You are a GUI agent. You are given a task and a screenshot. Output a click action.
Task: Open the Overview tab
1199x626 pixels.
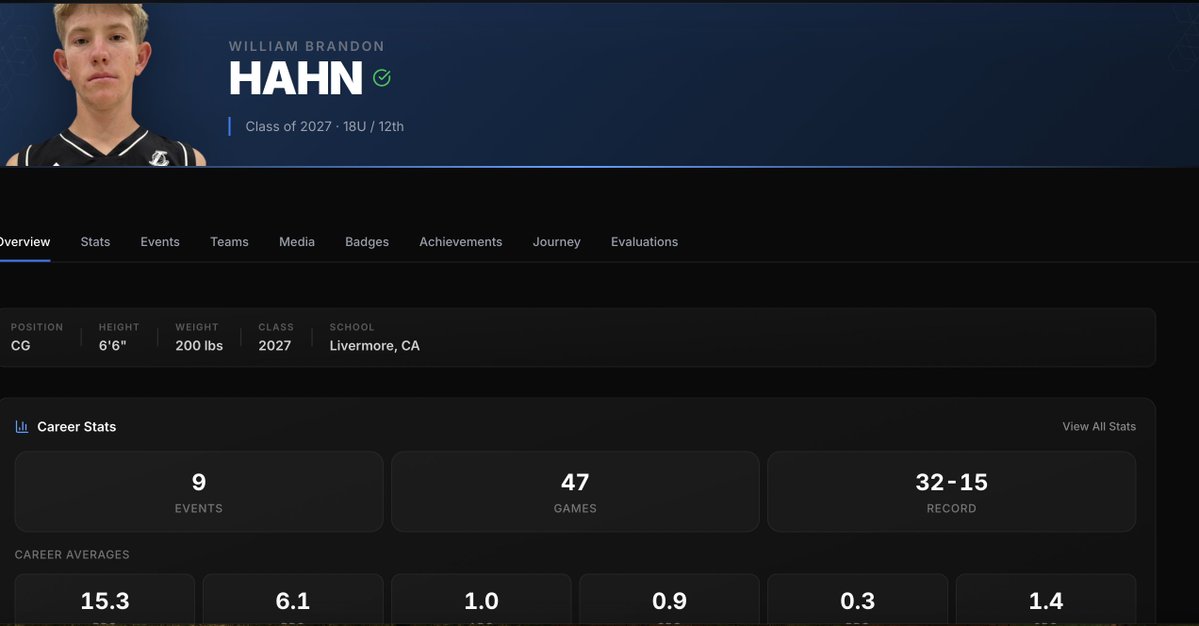point(24,242)
